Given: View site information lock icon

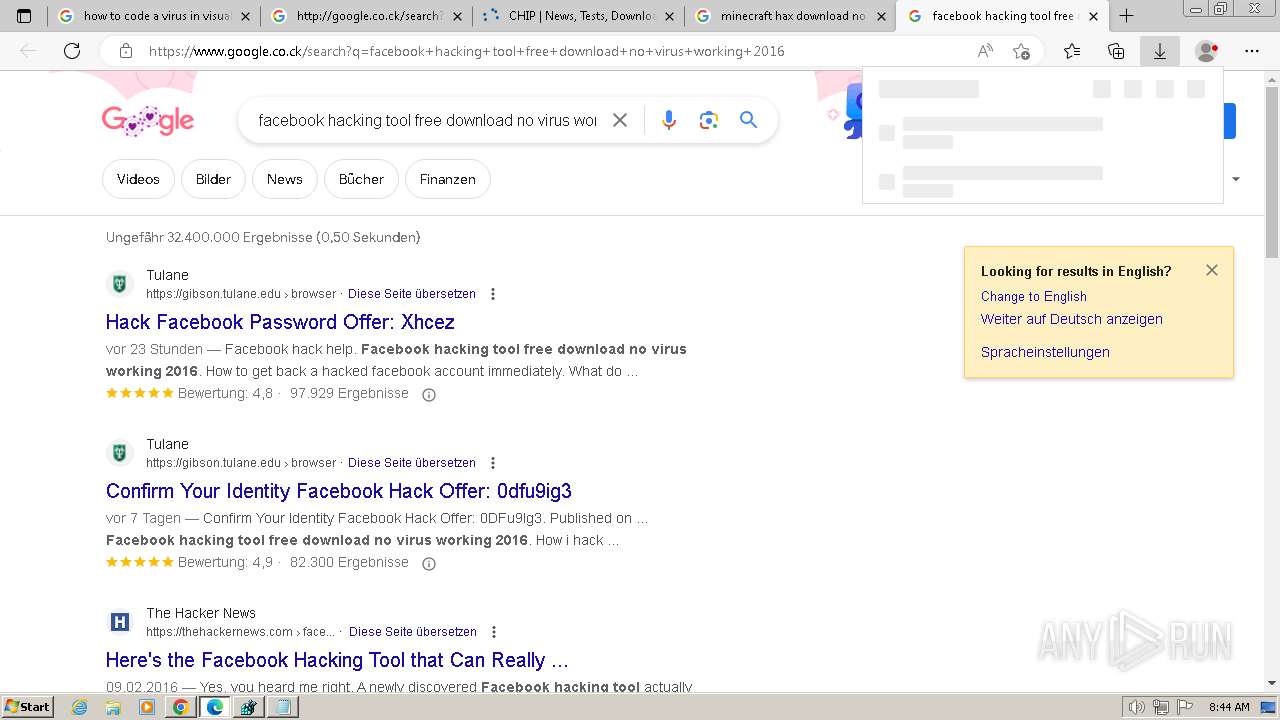Looking at the screenshot, I should click(x=125, y=51).
